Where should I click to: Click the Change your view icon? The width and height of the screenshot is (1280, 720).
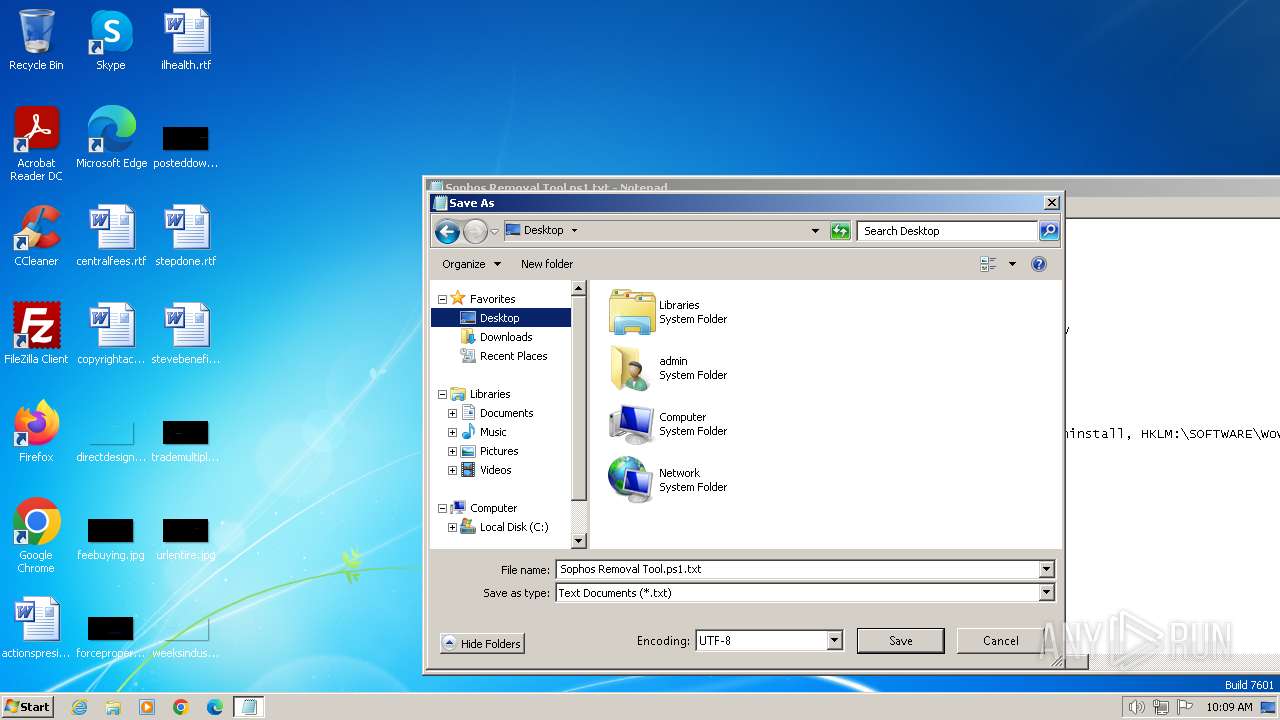pos(989,264)
